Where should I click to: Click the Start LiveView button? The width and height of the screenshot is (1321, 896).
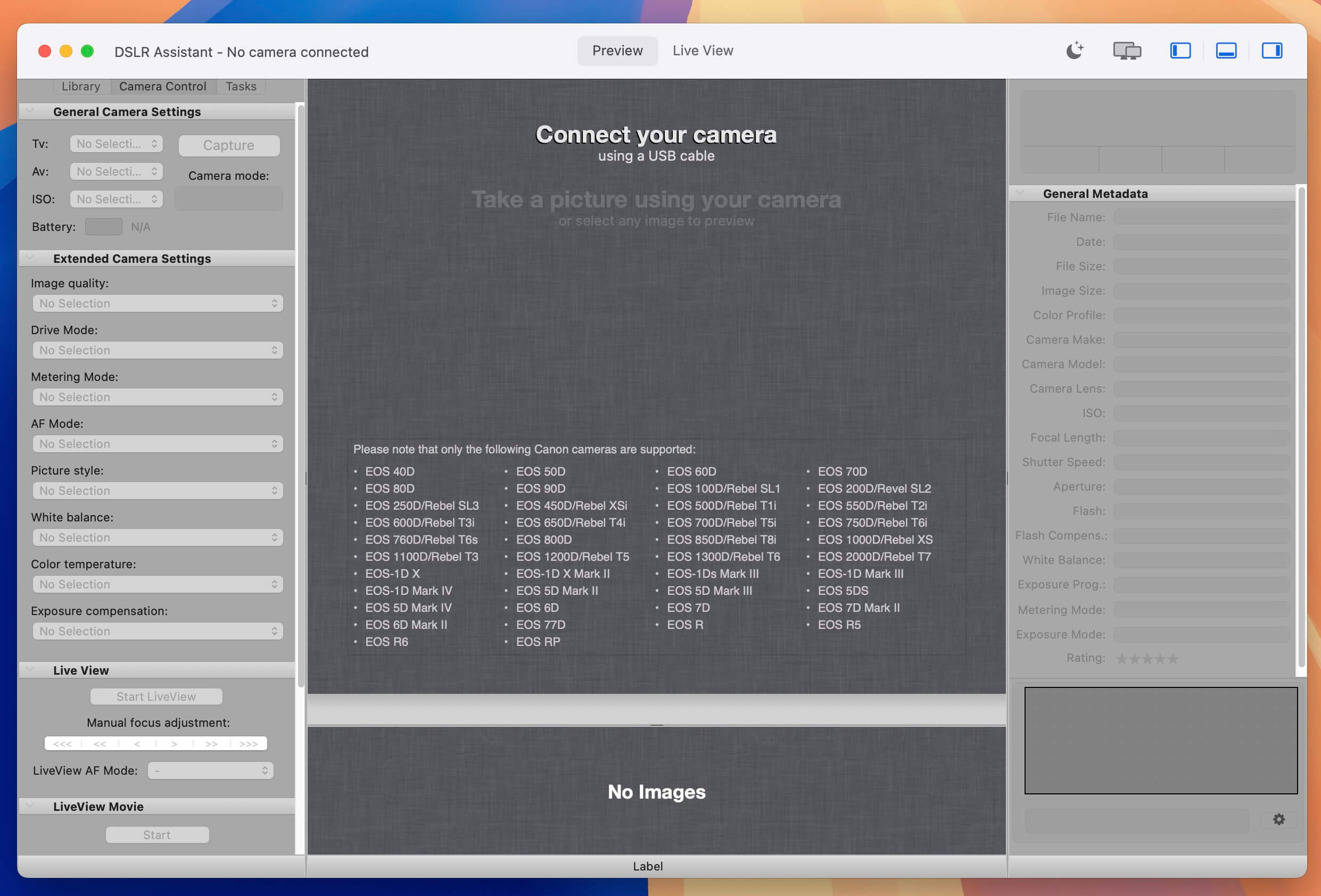pos(156,696)
